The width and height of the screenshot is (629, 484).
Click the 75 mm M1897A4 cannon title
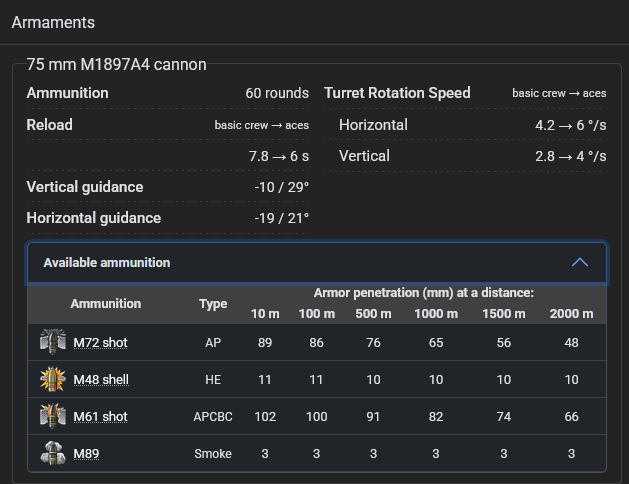(x=116, y=65)
